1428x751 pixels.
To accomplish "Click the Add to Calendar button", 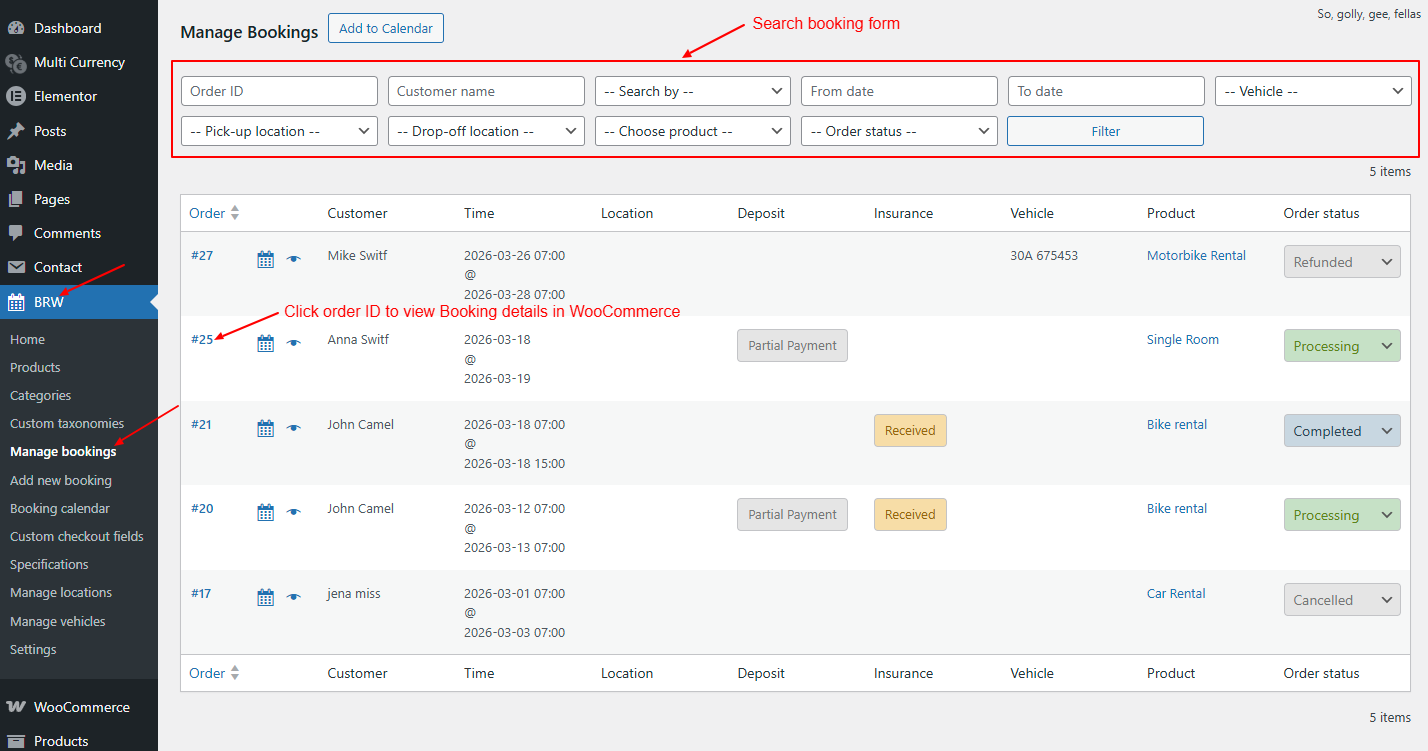I will [x=386, y=28].
